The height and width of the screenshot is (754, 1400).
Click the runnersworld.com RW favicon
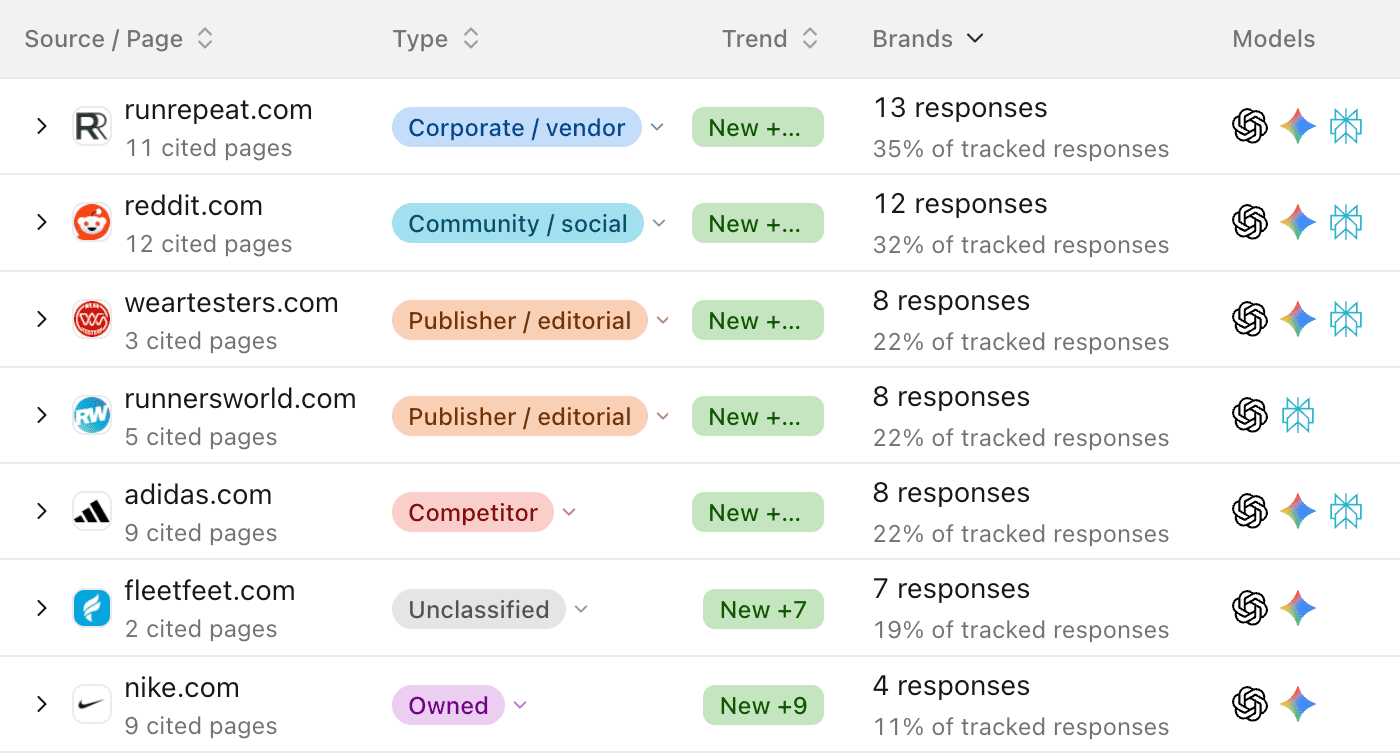(x=92, y=415)
